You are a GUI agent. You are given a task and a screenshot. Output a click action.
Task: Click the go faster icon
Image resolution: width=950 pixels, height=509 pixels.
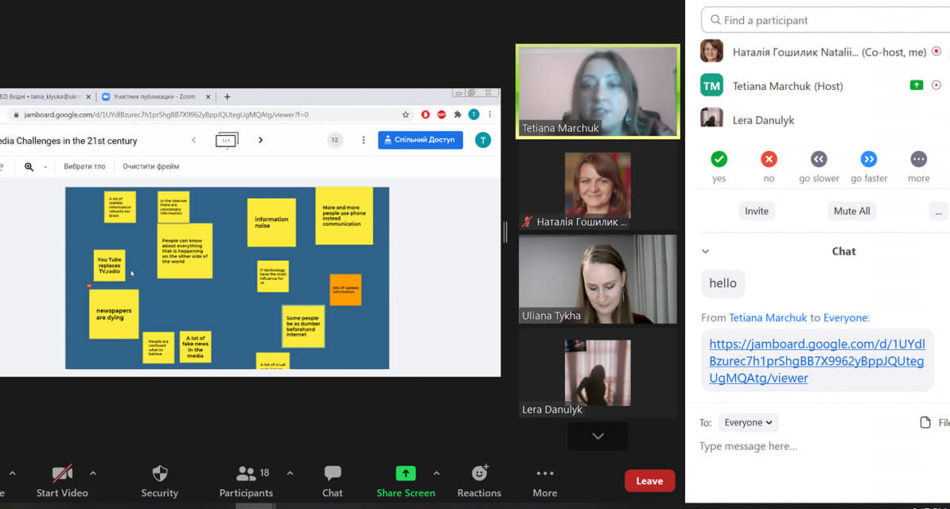coord(868,159)
